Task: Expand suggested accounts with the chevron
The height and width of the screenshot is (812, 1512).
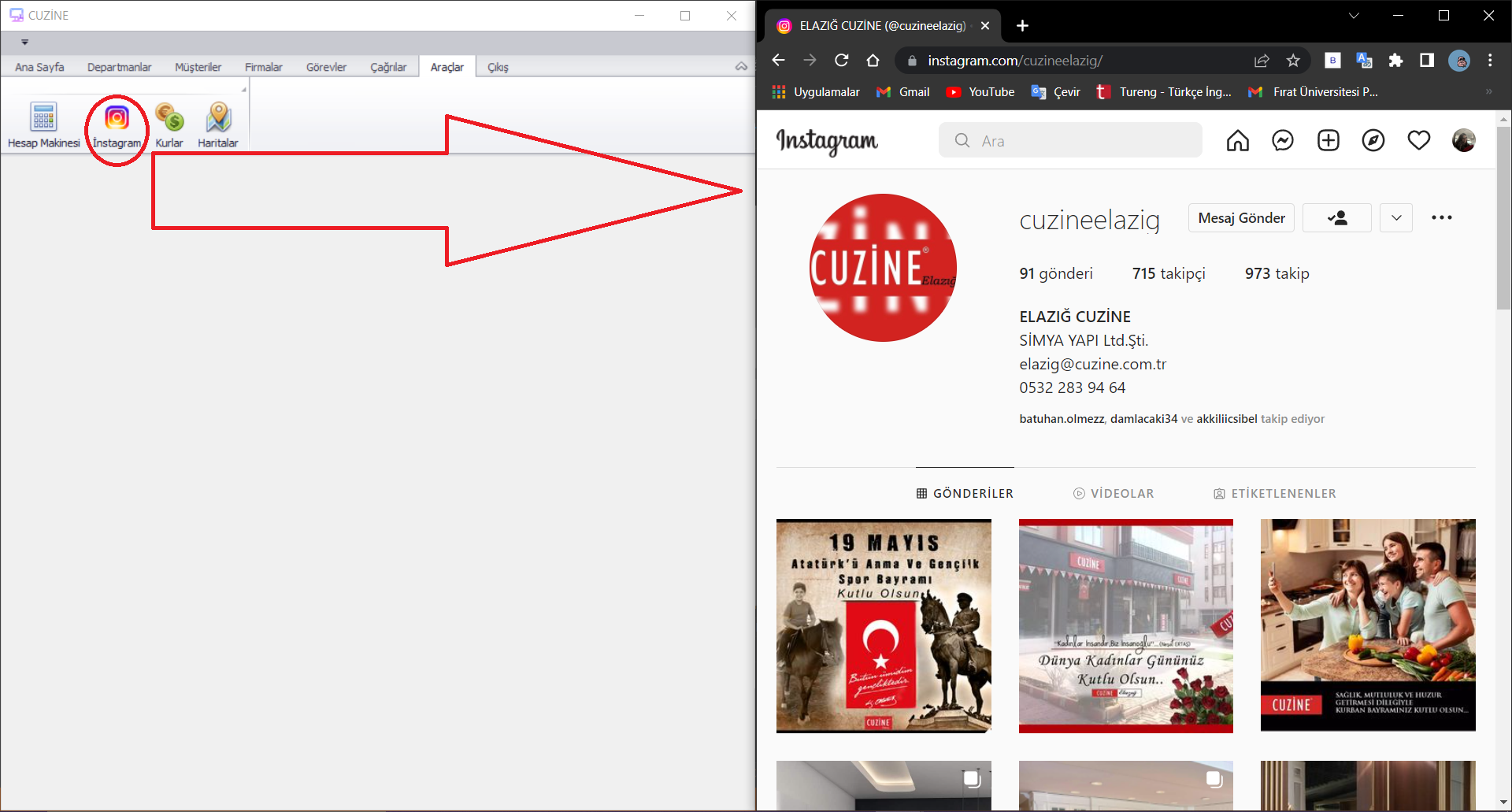Action: pos(1395,217)
